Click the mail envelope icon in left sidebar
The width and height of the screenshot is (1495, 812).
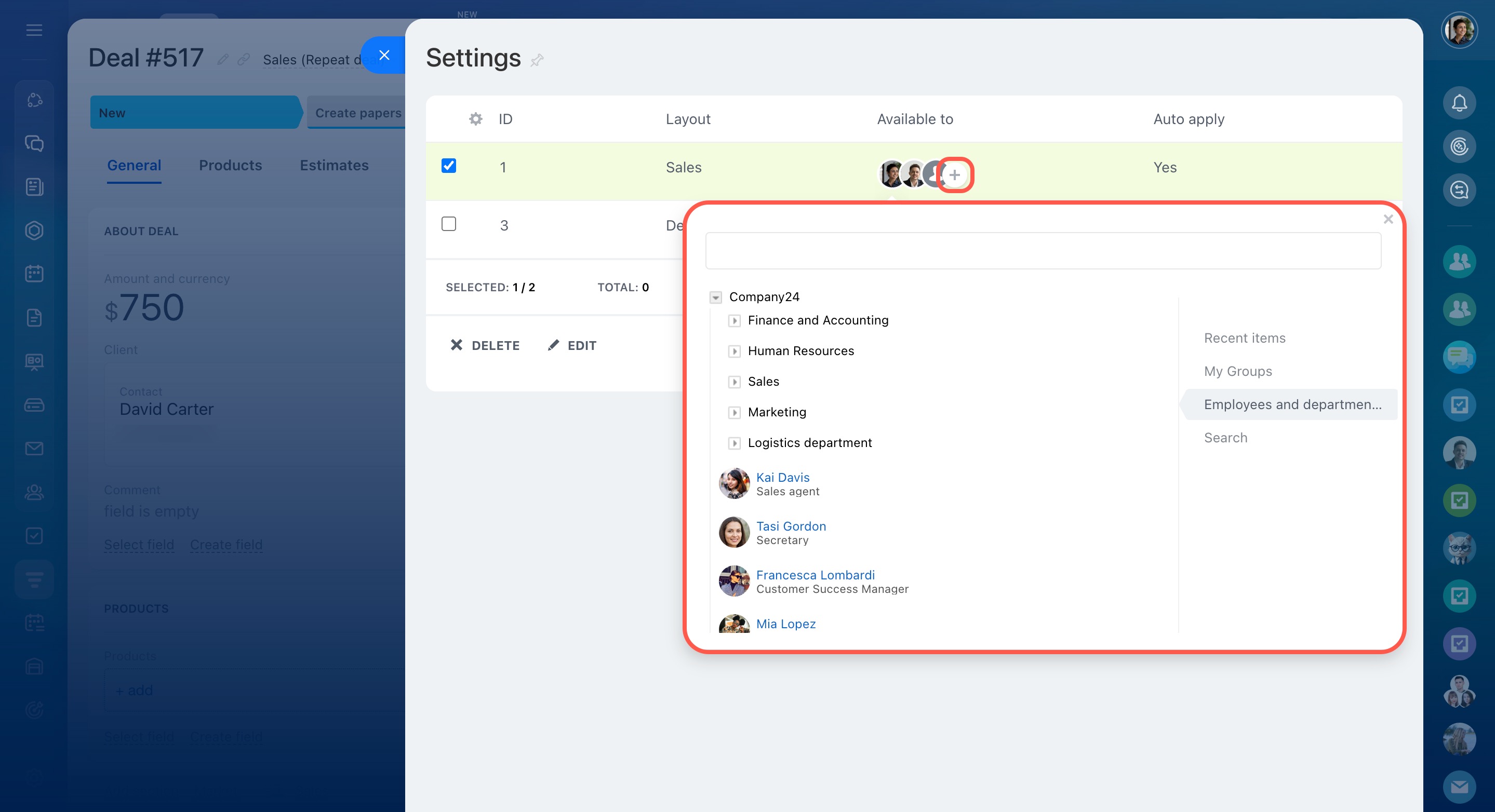(34, 449)
